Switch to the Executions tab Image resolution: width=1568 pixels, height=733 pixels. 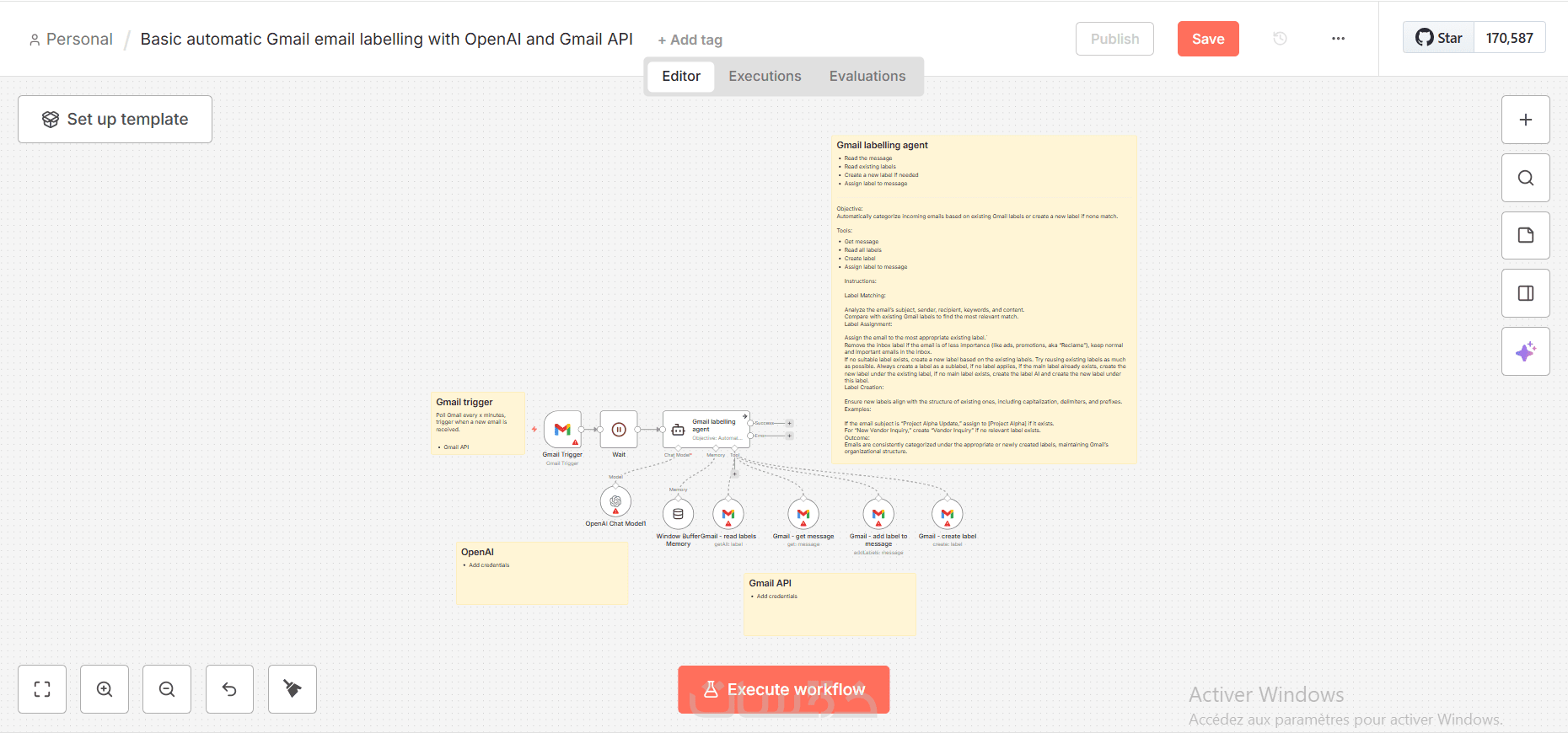(x=765, y=77)
